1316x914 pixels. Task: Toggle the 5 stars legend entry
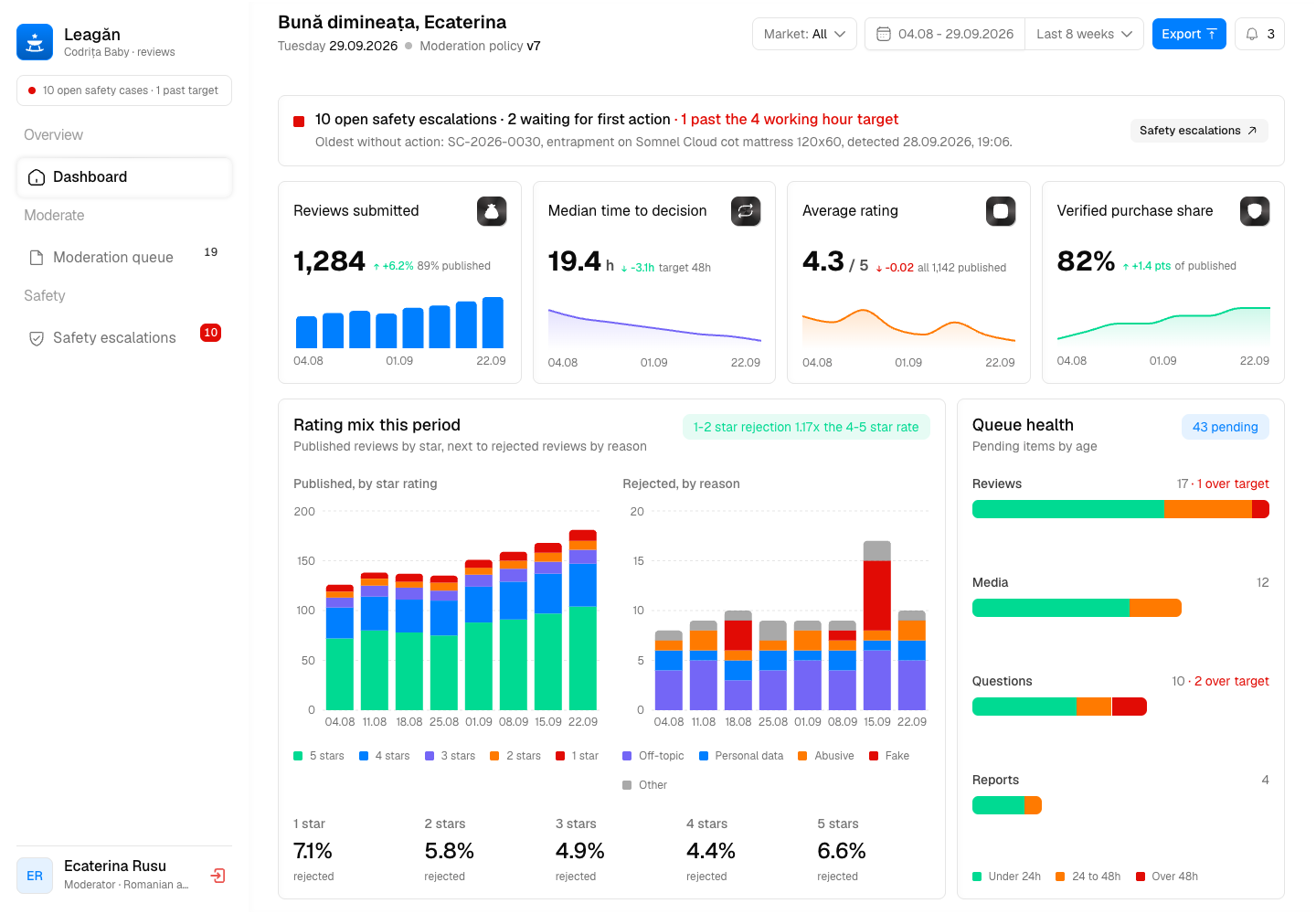[x=319, y=756]
